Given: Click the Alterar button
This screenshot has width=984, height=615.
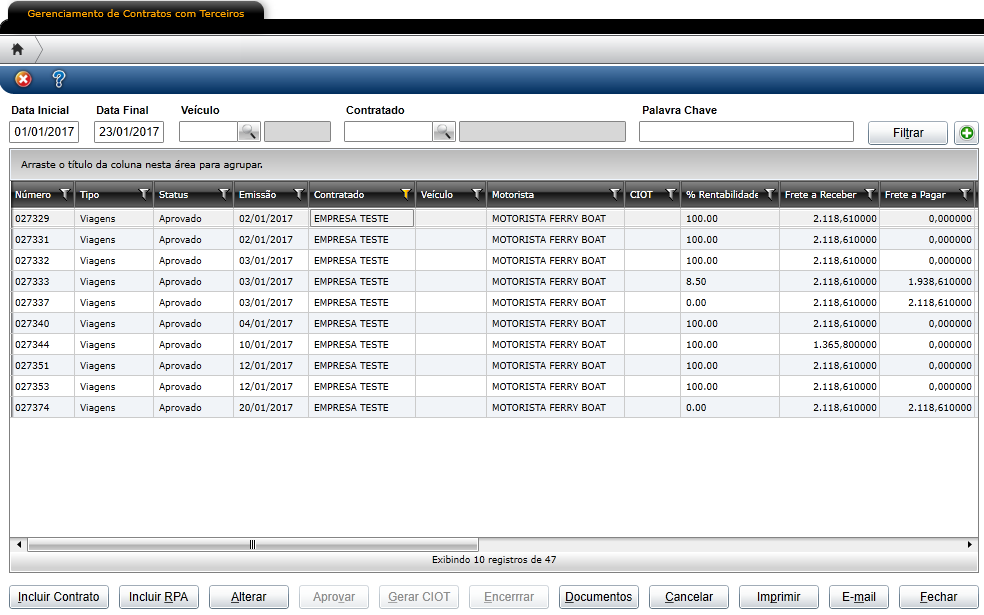Looking at the screenshot, I should coord(249,597).
